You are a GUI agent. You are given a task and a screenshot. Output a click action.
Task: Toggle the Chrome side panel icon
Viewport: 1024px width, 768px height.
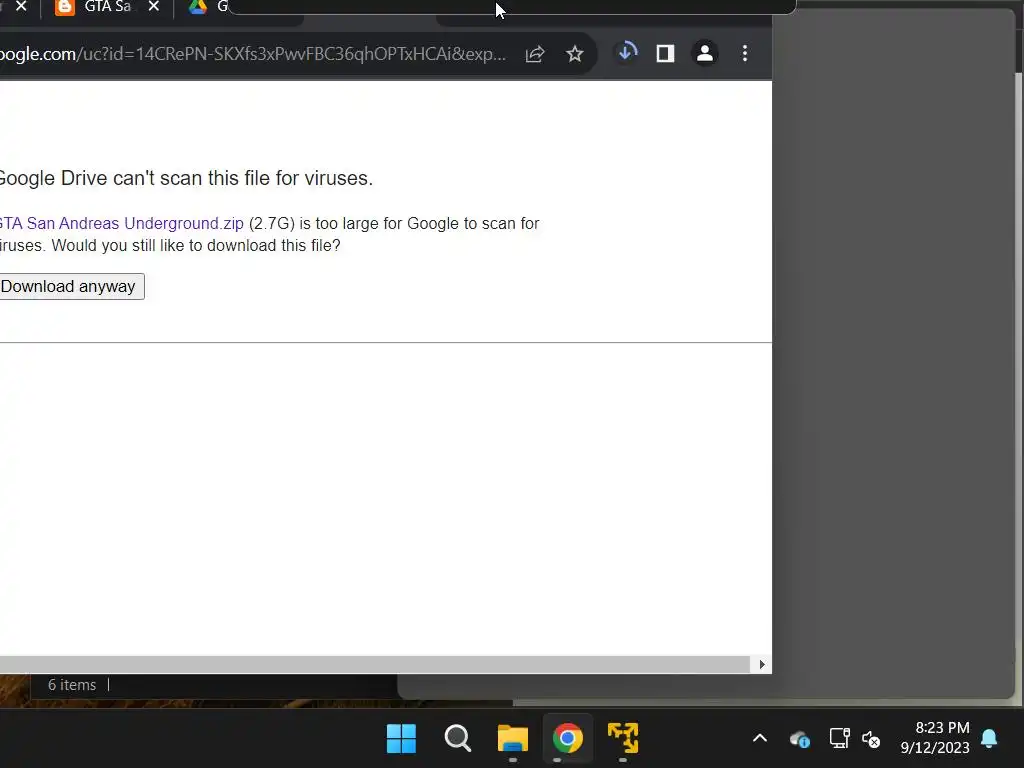point(665,54)
